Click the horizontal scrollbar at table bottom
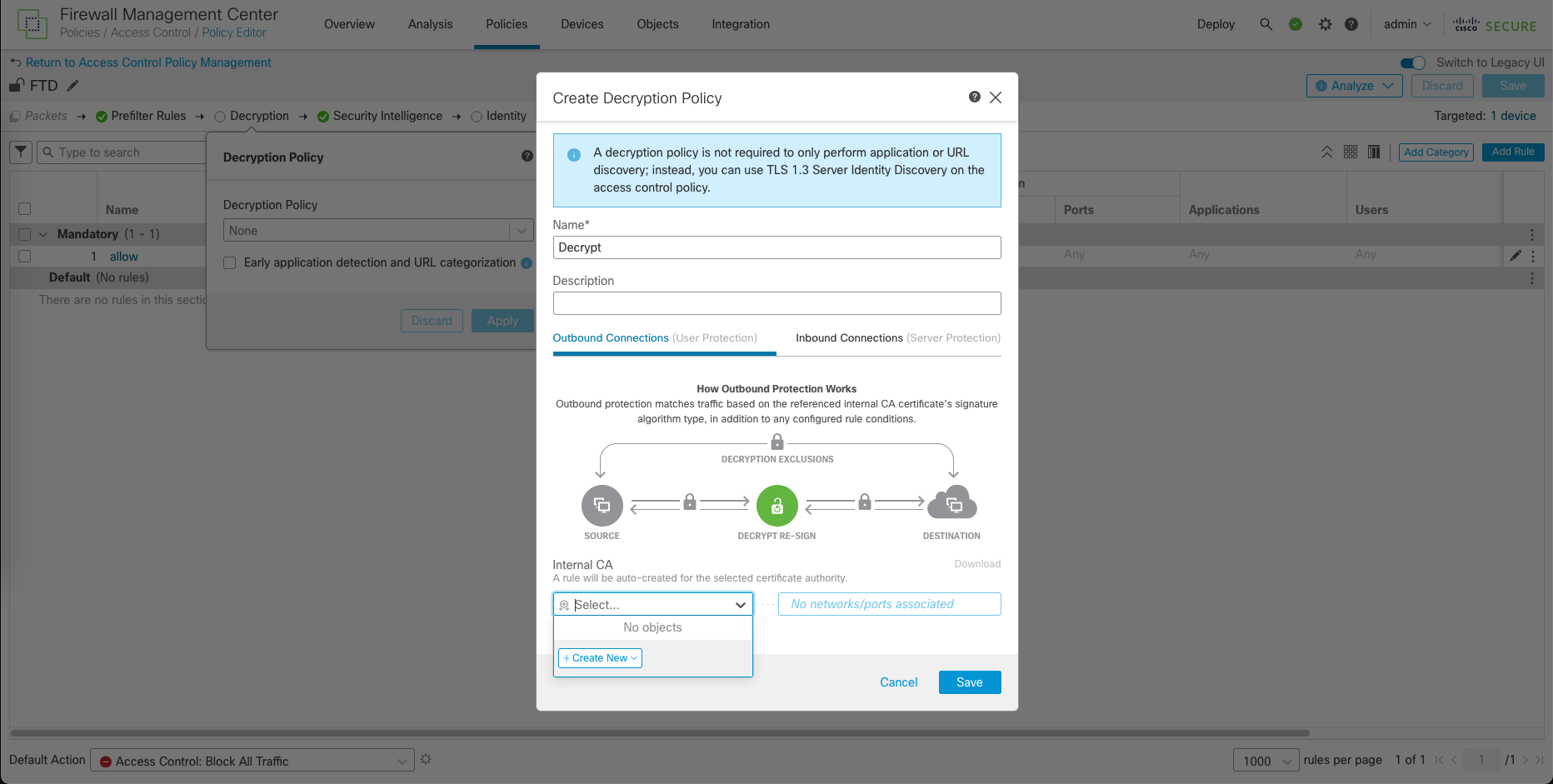 pos(660,733)
